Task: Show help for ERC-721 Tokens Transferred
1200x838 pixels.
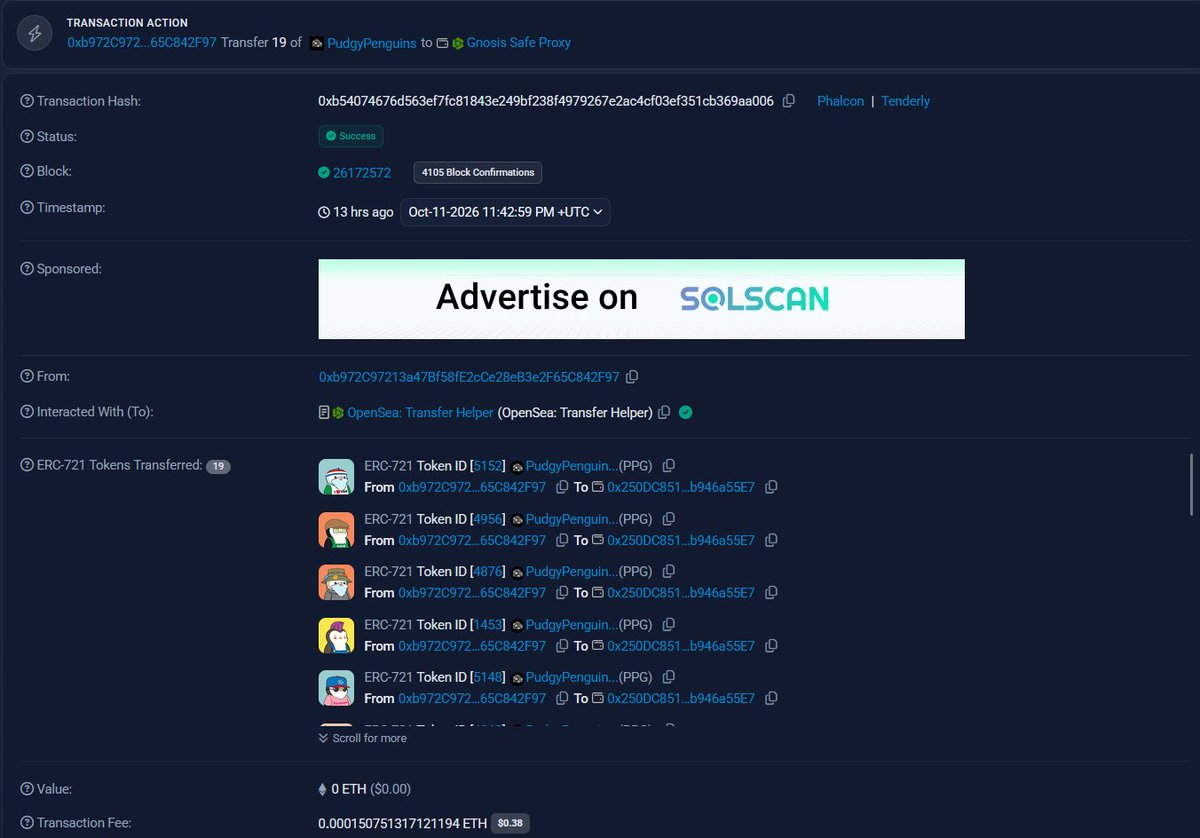Action: (x=27, y=465)
